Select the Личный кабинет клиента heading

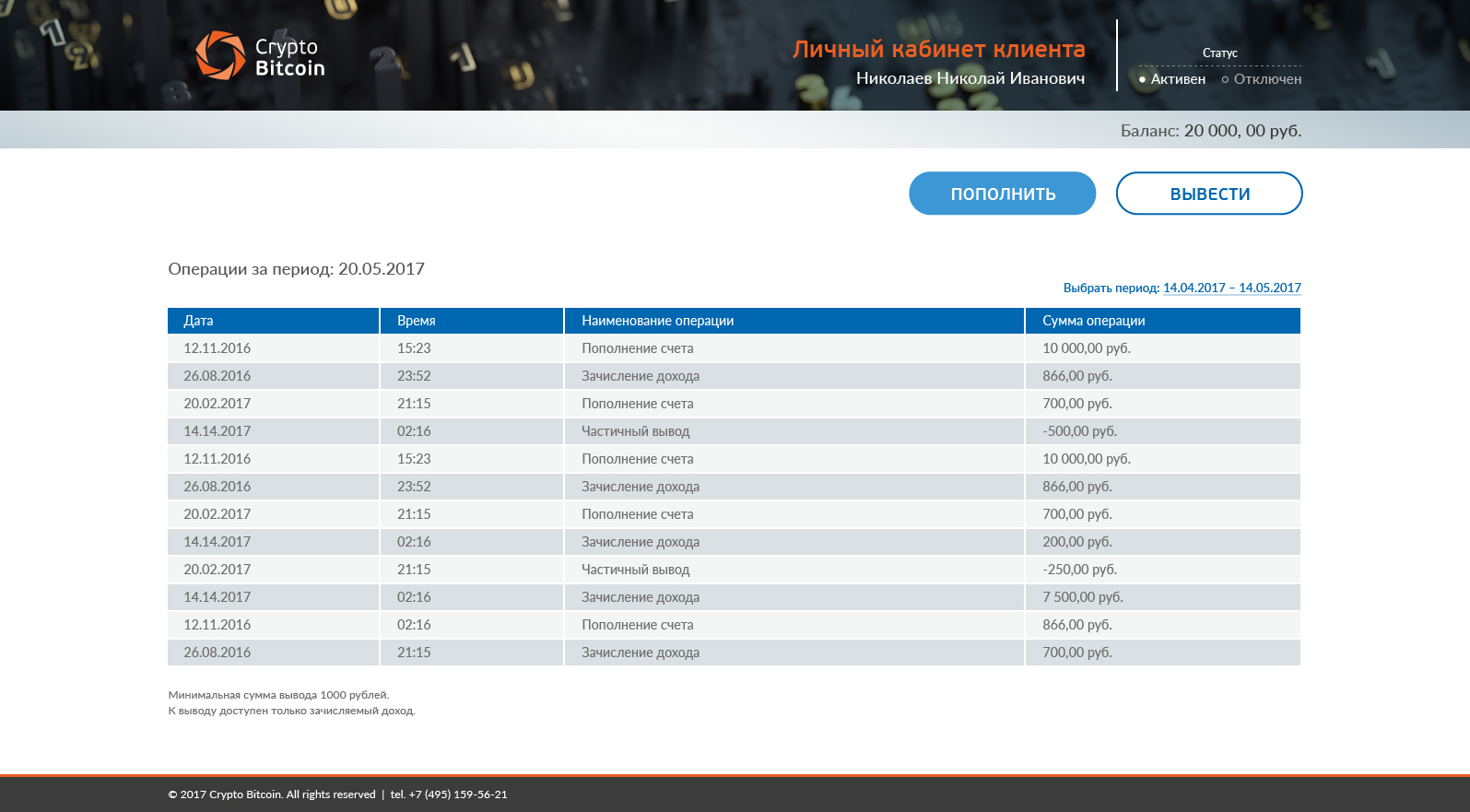(x=939, y=49)
